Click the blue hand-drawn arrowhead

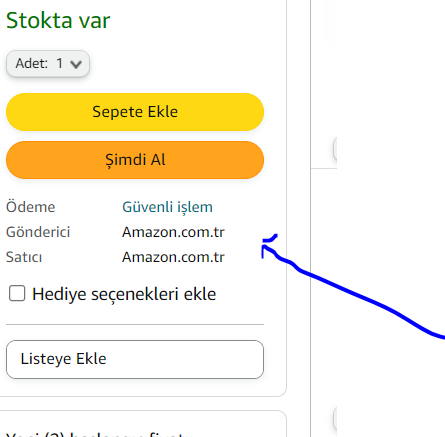(268, 246)
